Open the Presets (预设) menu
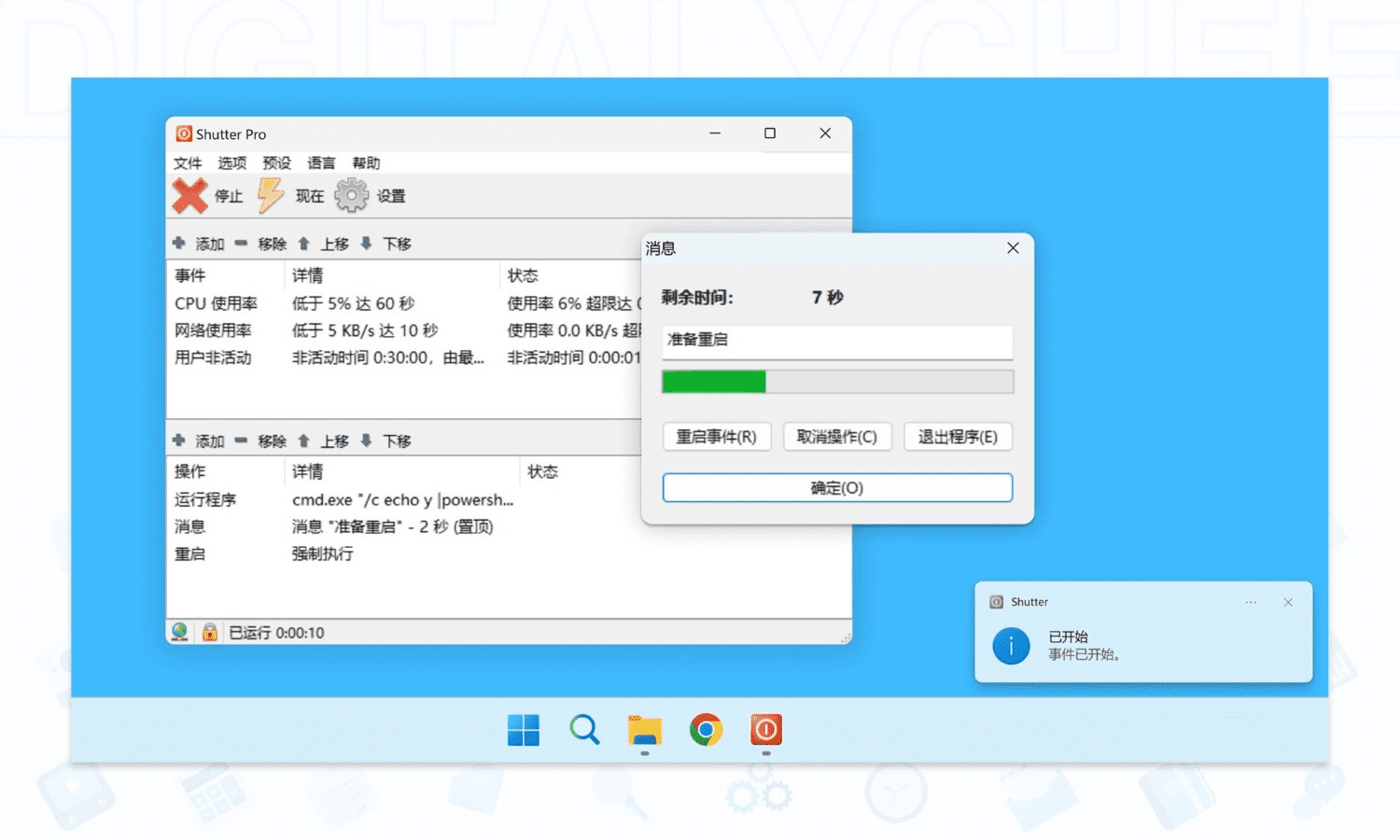 (x=276, y=163)
